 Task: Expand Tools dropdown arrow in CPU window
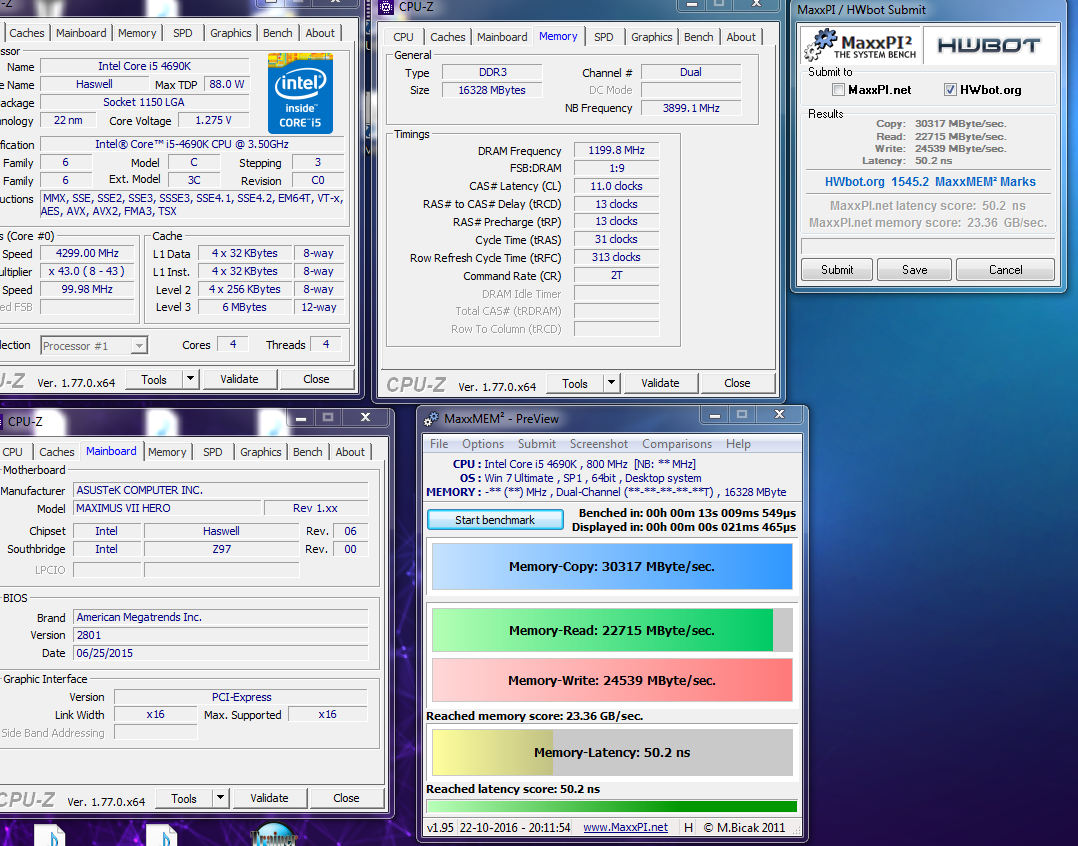click(190, 379)
